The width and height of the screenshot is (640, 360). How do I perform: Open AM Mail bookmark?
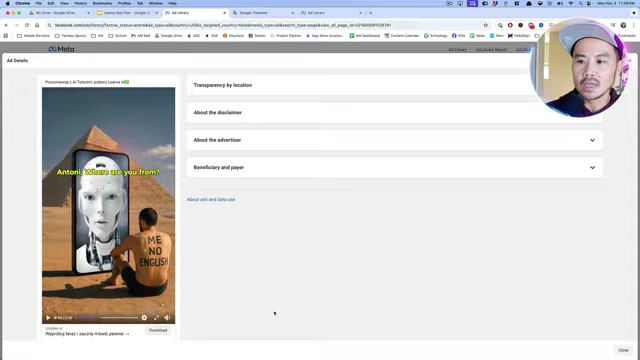pos(141,36)
